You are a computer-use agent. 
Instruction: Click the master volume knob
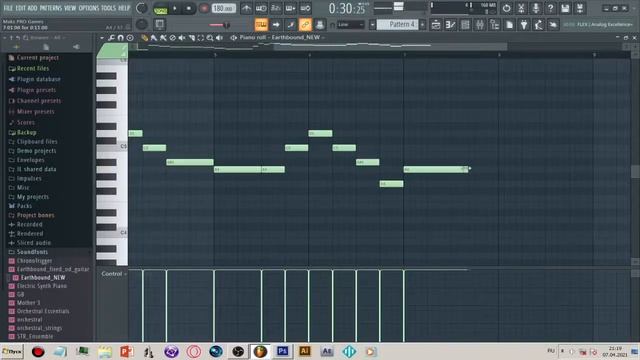[x=142, y=8]
